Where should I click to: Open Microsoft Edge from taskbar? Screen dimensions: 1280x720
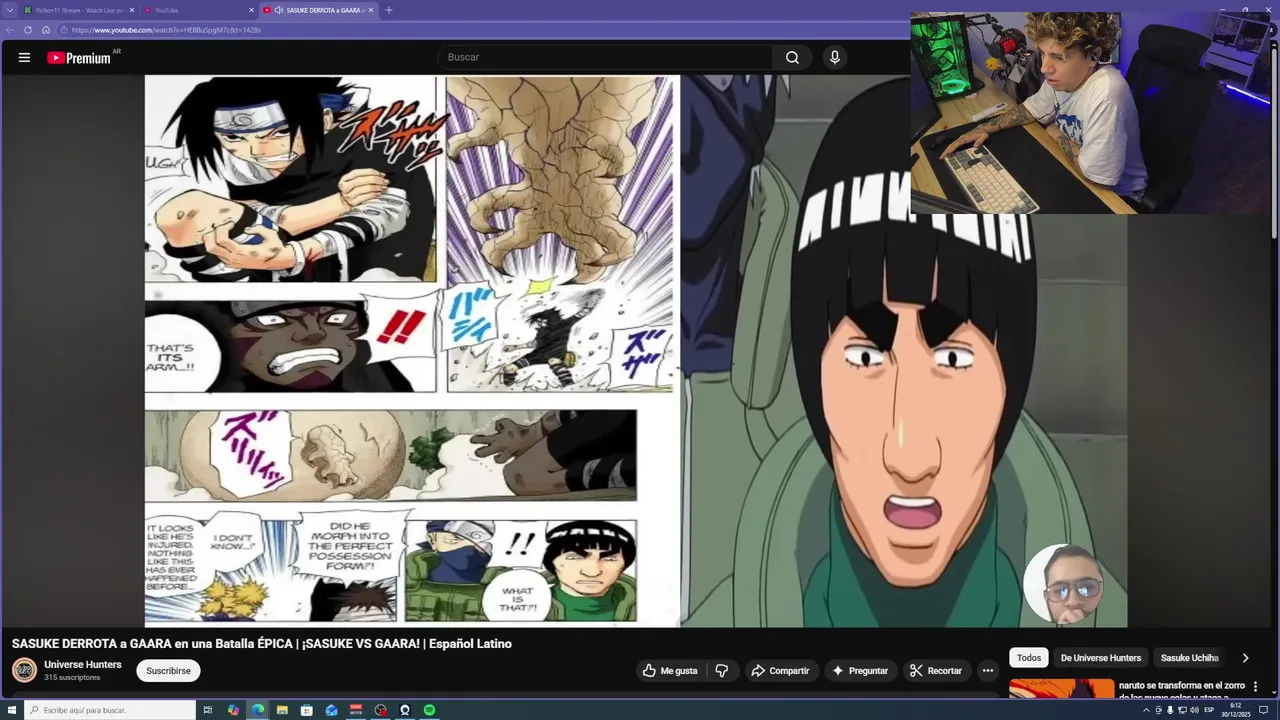[x=258, y=710]
